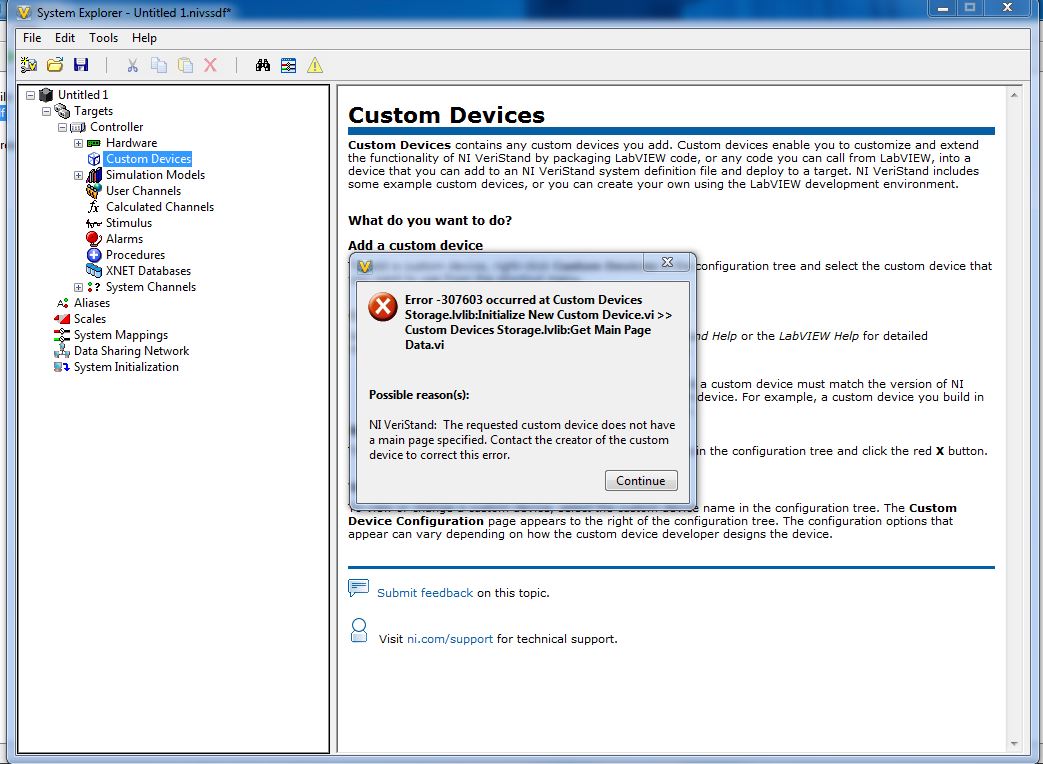Click the help pane scroll down arrow

[x=1014, y=744]
